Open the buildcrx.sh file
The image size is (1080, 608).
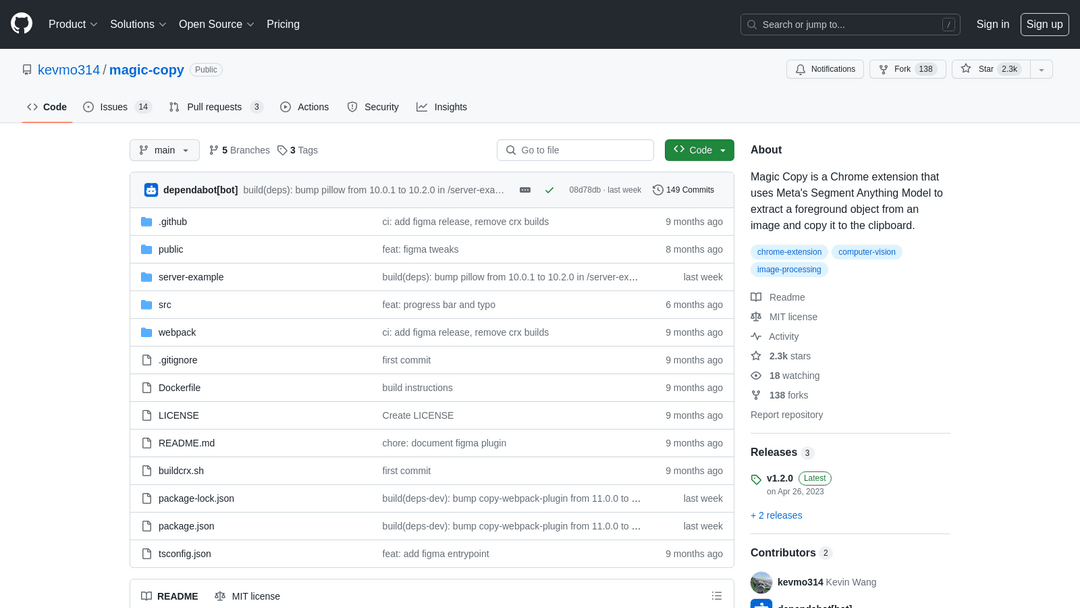181,471
